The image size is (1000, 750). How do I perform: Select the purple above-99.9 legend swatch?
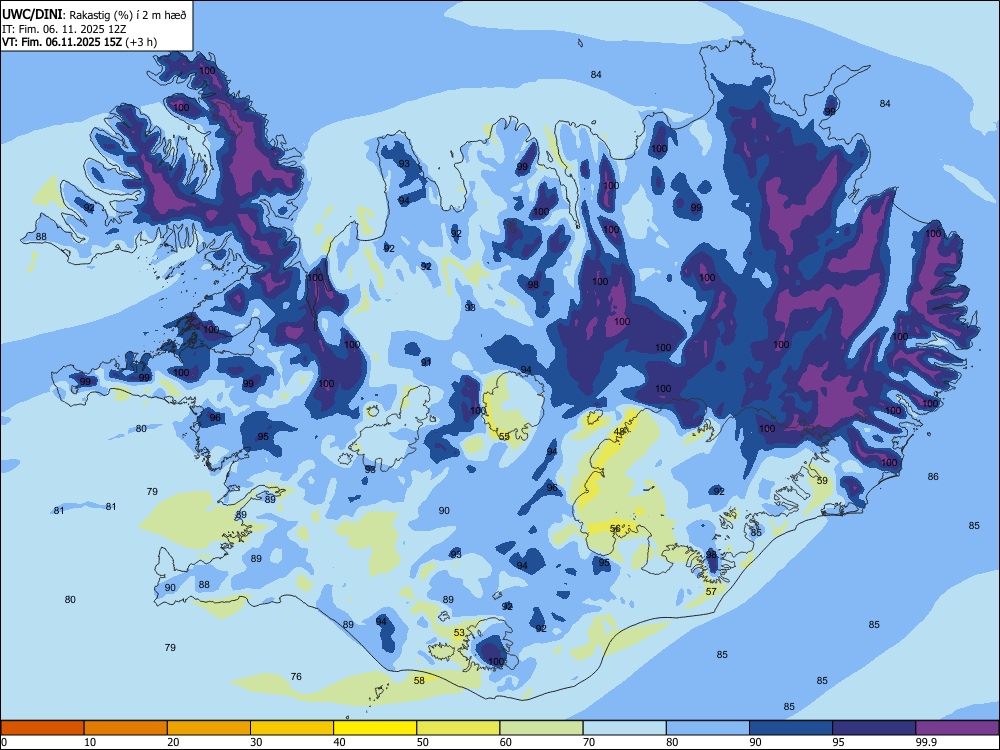pyautogui.click(x=957, y=728)
